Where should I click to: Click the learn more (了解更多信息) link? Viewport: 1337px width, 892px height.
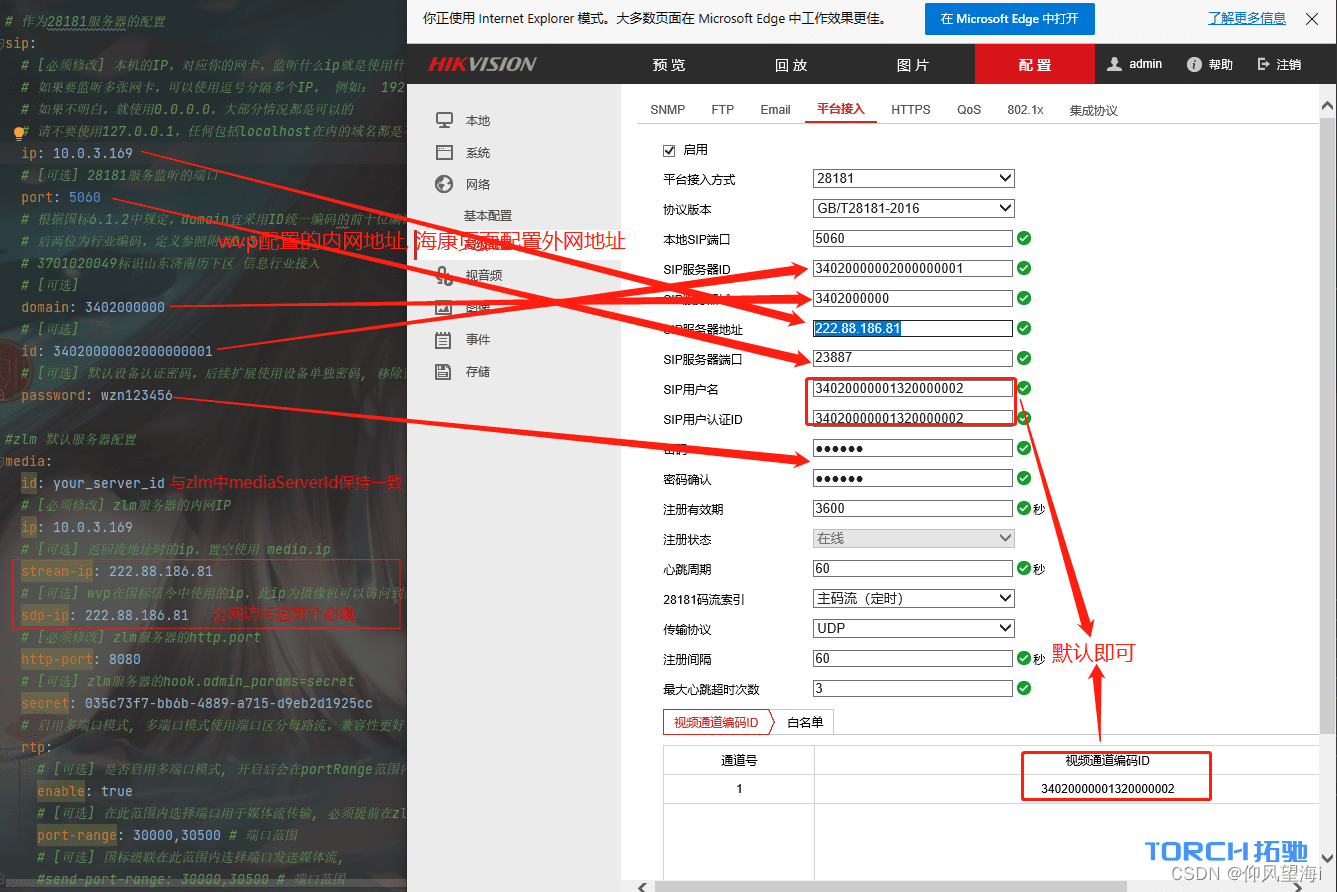pos(1246,19)
